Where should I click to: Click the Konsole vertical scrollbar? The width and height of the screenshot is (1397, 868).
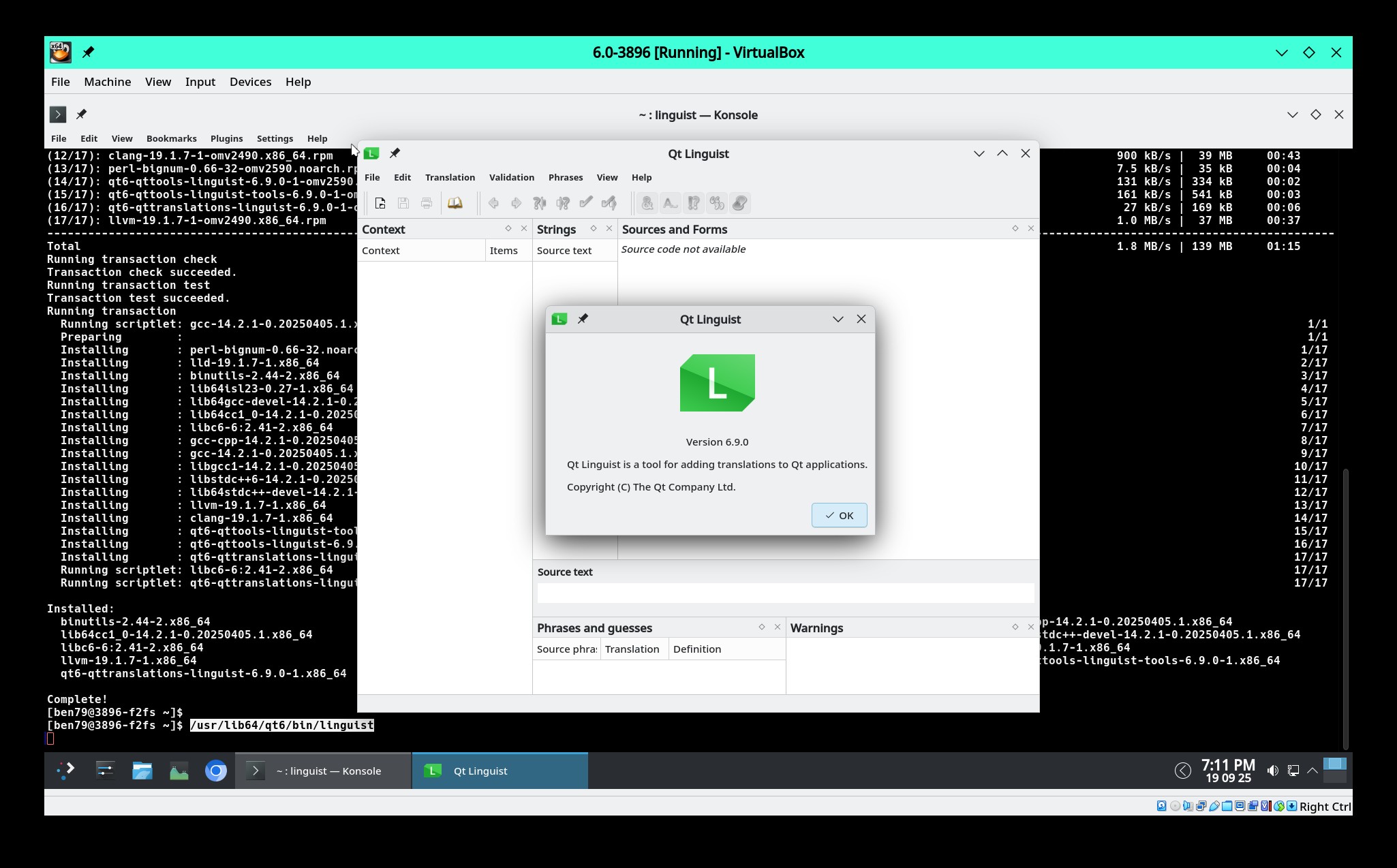(1345, 606)
